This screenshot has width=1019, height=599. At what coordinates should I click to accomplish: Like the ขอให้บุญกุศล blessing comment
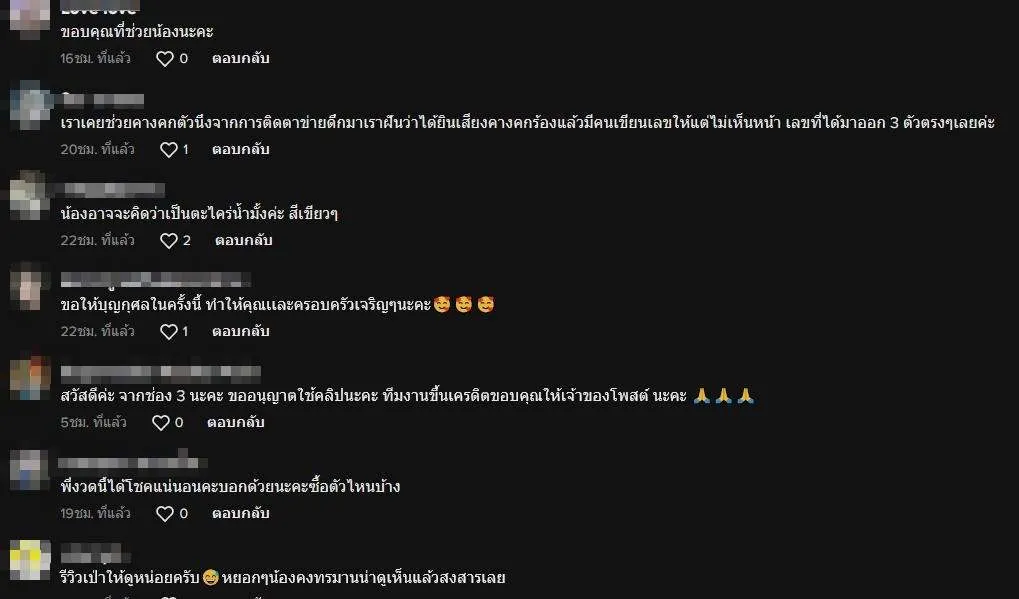[169, 332]
